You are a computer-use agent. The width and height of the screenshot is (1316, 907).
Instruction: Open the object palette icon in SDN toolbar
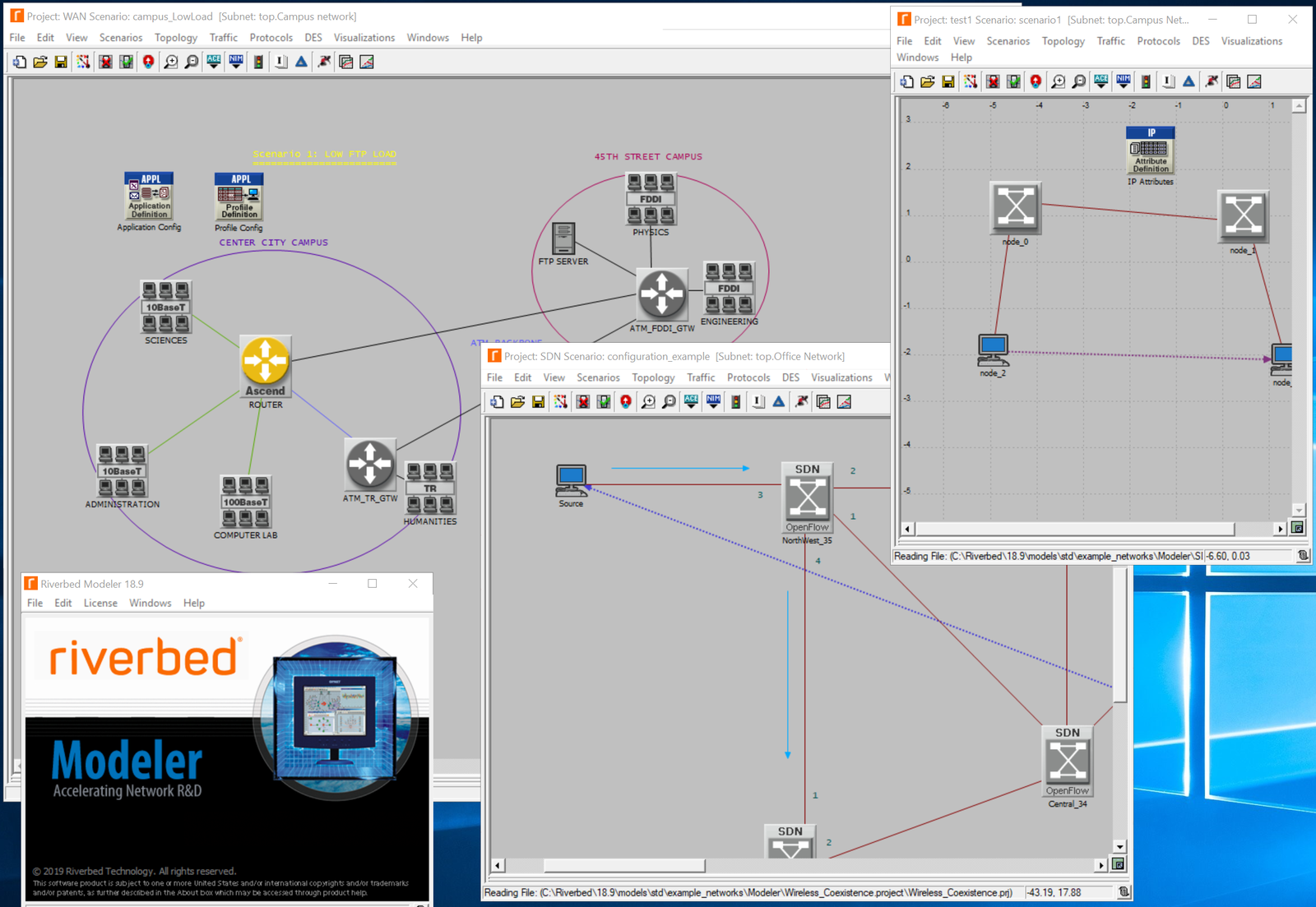(x=560, y=401)
